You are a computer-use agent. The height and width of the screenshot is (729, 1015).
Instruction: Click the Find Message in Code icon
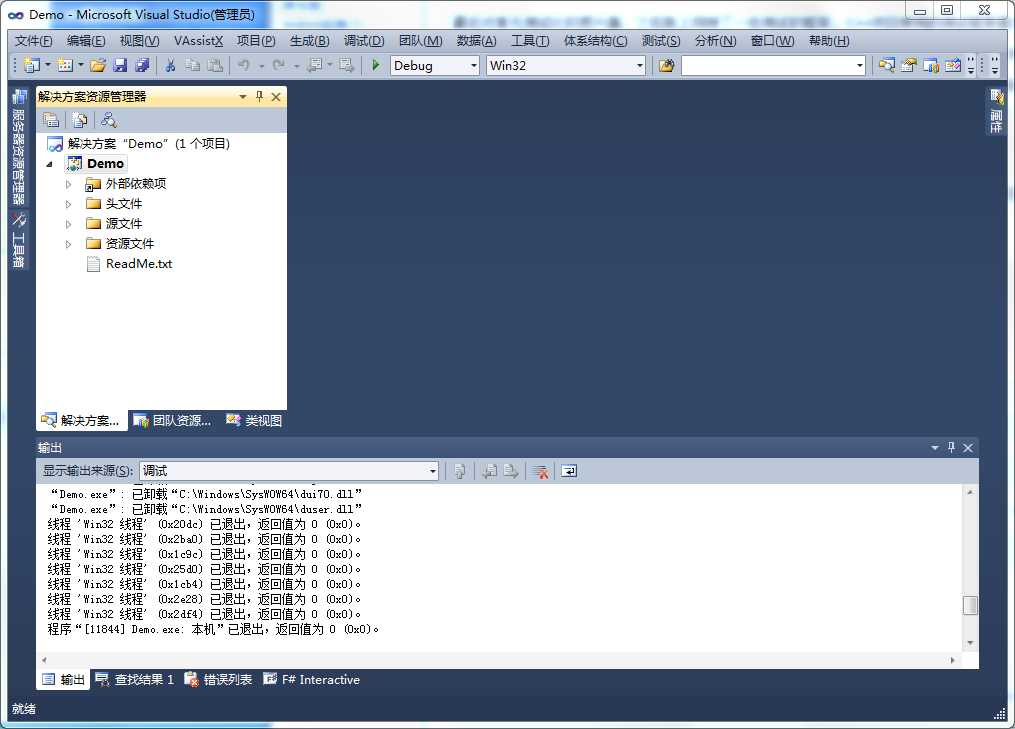click(459, 471)
